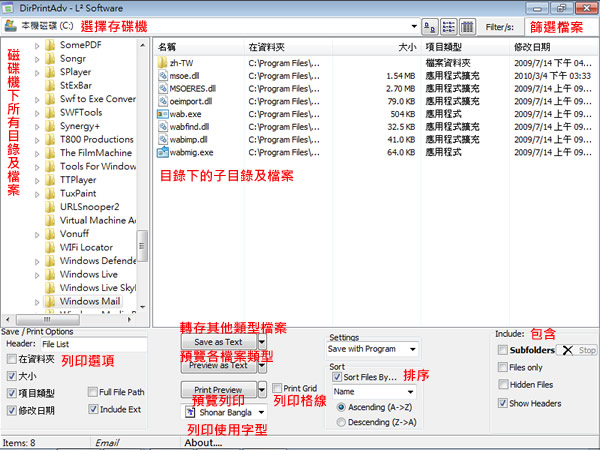The height and width of the screenshot is (450, 600).
Task: Click the Windows Live Skyl folder icon
Action: 50,288
